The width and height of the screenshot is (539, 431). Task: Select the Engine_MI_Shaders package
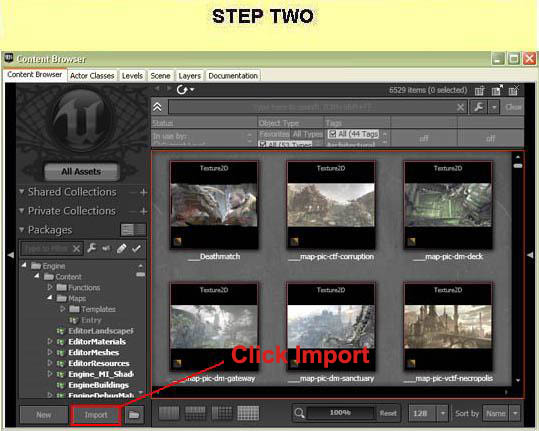101,374
